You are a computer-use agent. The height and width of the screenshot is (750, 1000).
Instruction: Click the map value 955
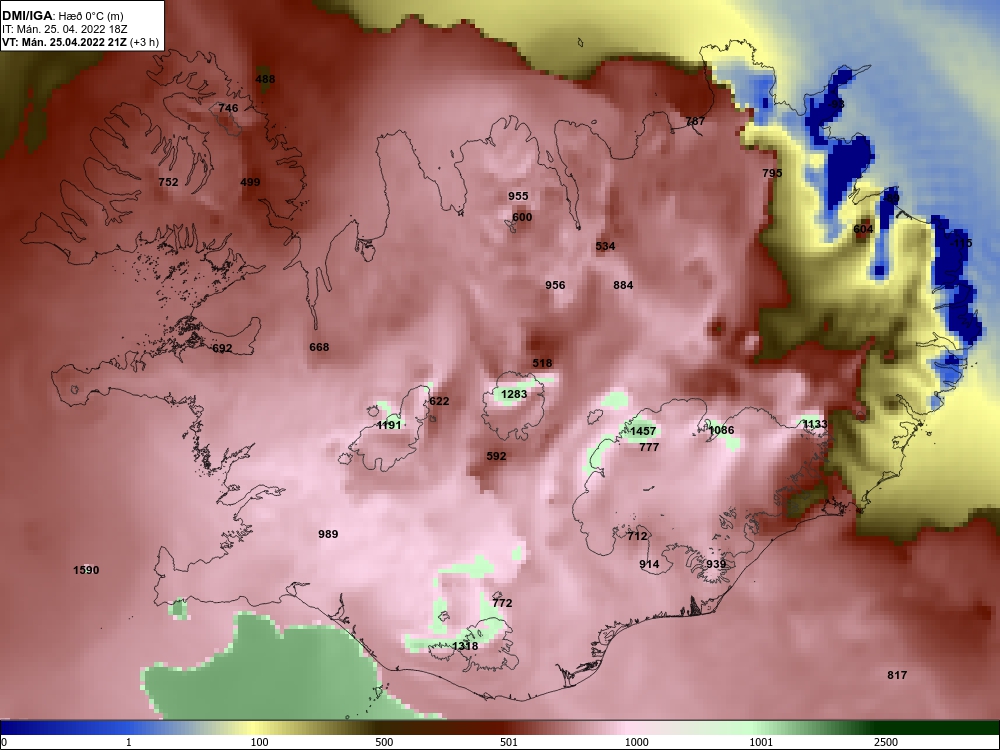[x=518, y=196]
